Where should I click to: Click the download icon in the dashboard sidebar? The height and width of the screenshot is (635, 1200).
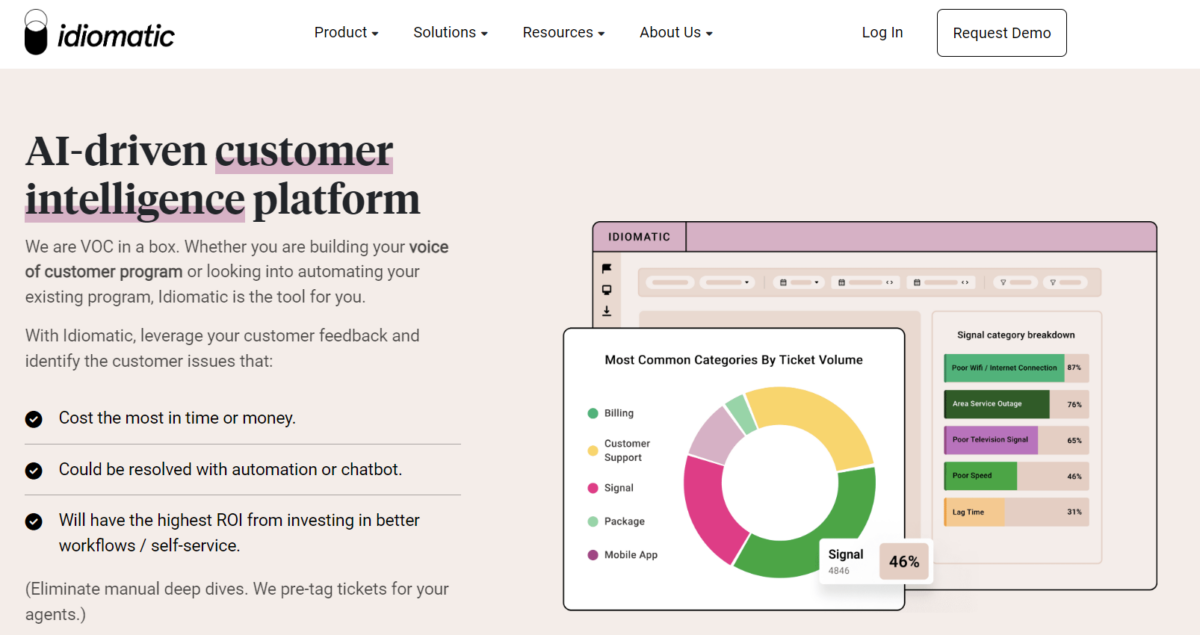(606, 311)
